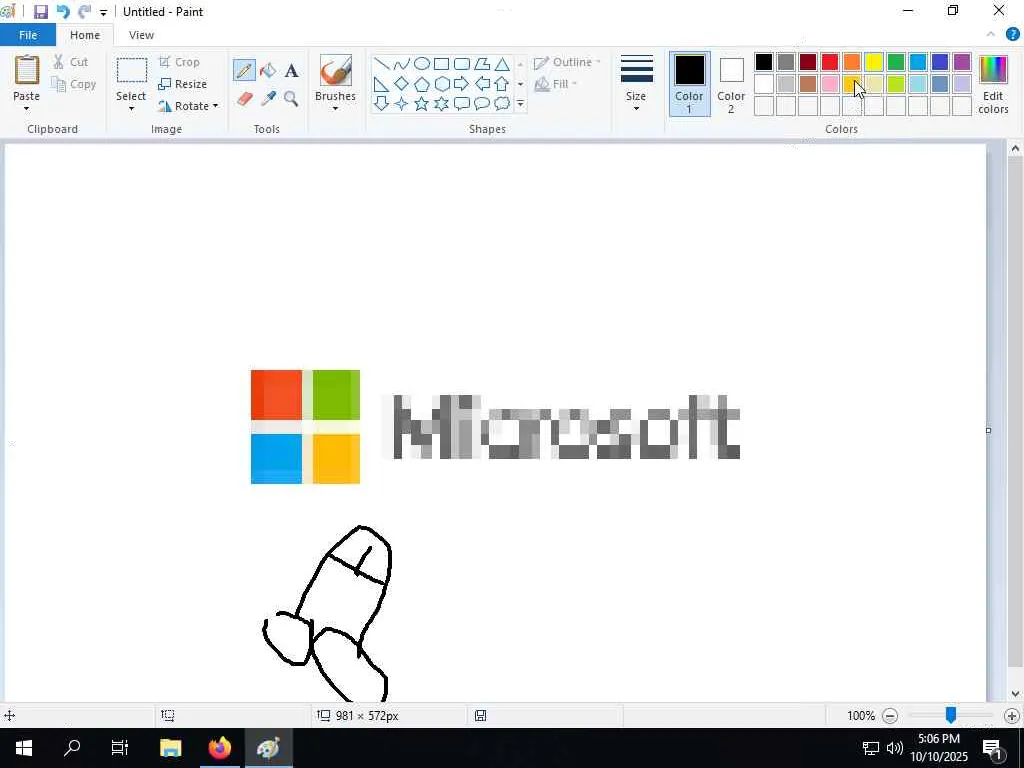Switch to the View tab
Screen dimensions: 1024x768
click(141, 35)
